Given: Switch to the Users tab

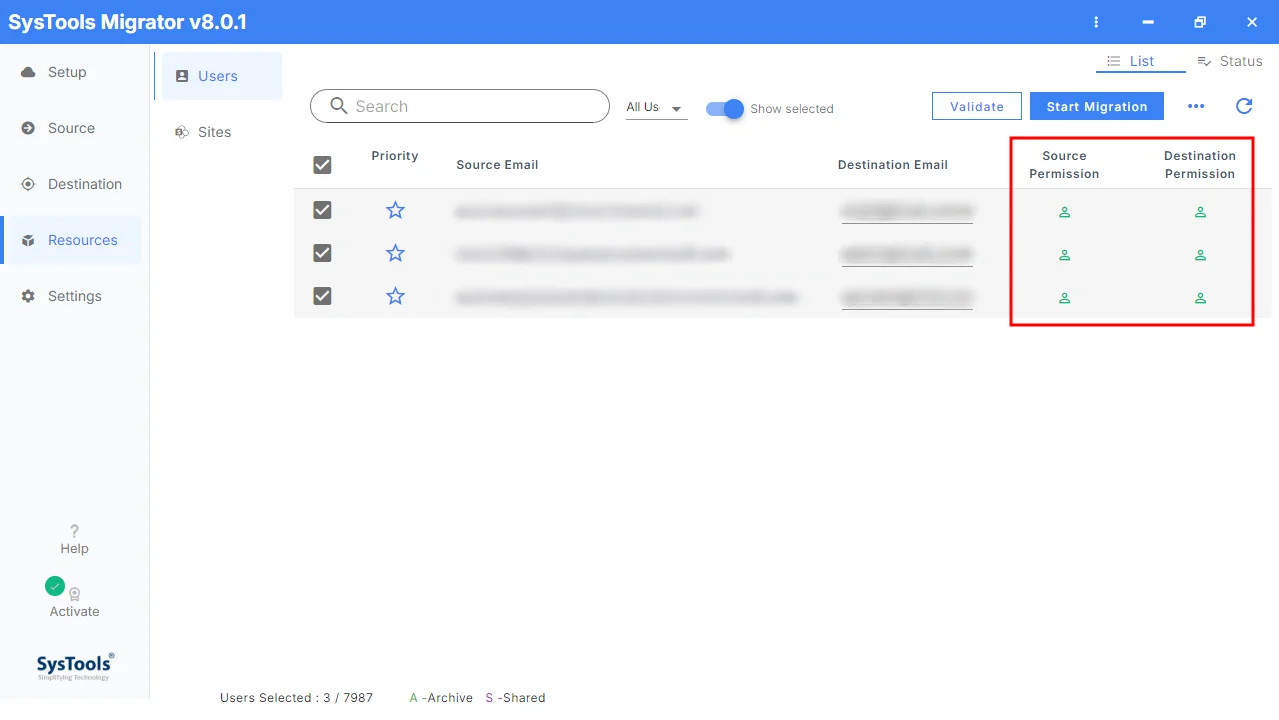Looking at the screenshot, I should click(x=222, y=76).
